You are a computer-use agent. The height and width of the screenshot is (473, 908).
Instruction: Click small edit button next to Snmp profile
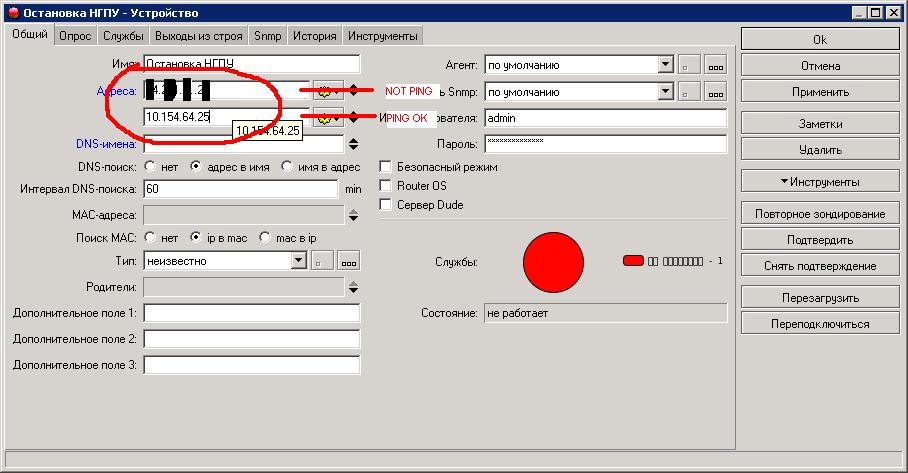(689, 91)
